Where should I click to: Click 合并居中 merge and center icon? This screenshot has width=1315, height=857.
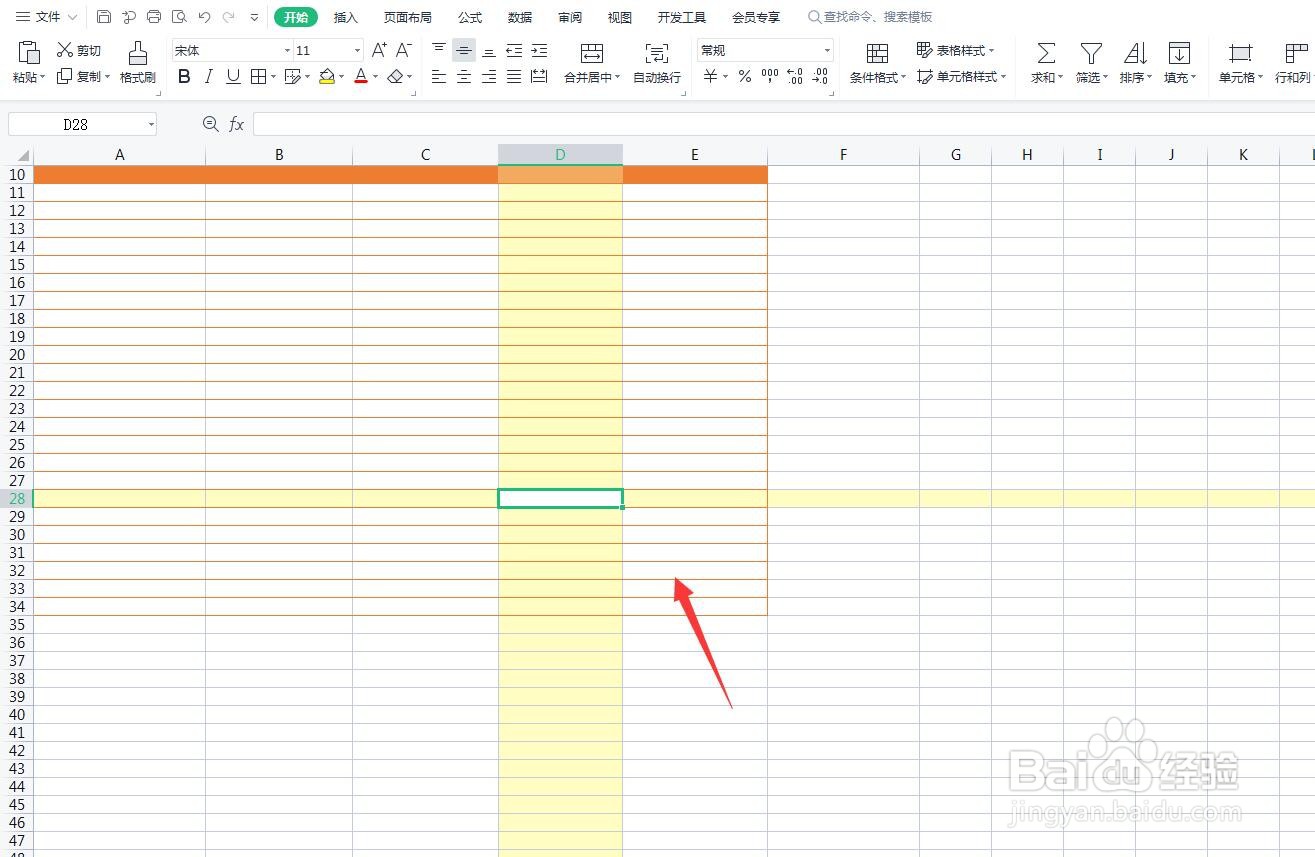[592, 53]
